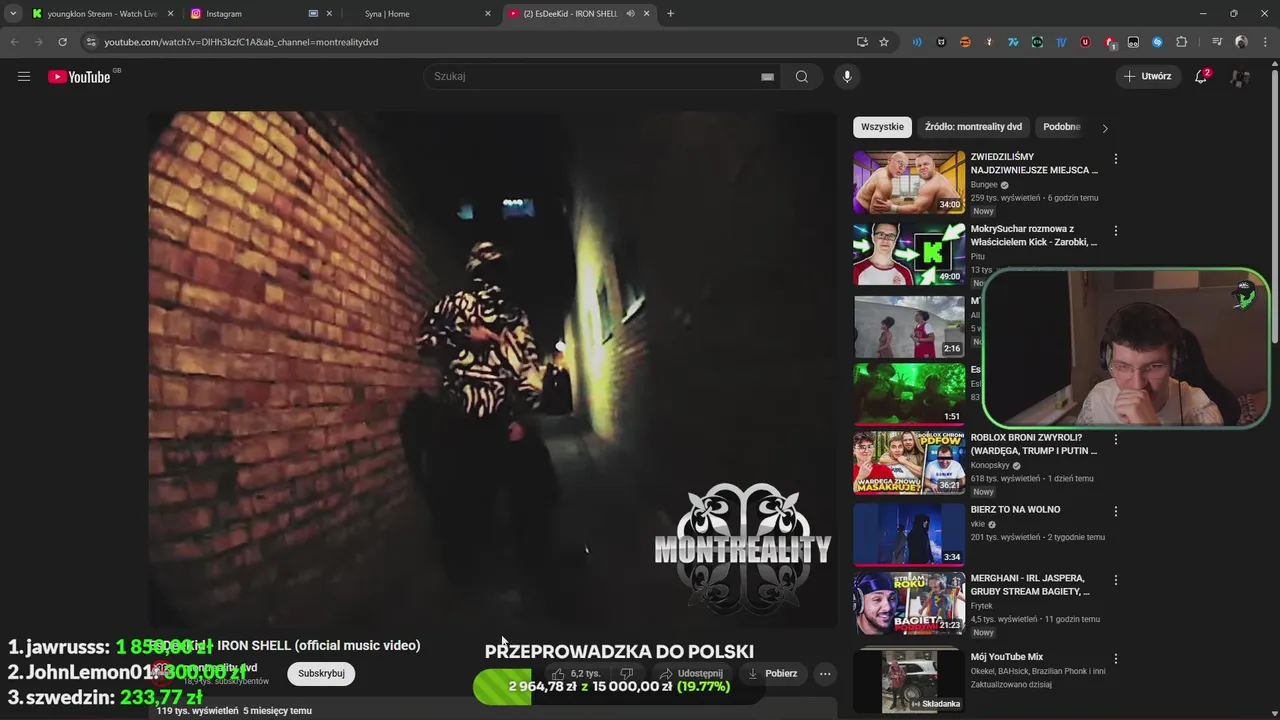1280x720 pixels.
Task: Close the Instagram tab
Action: pyautogui.click(x=328, y=14)
